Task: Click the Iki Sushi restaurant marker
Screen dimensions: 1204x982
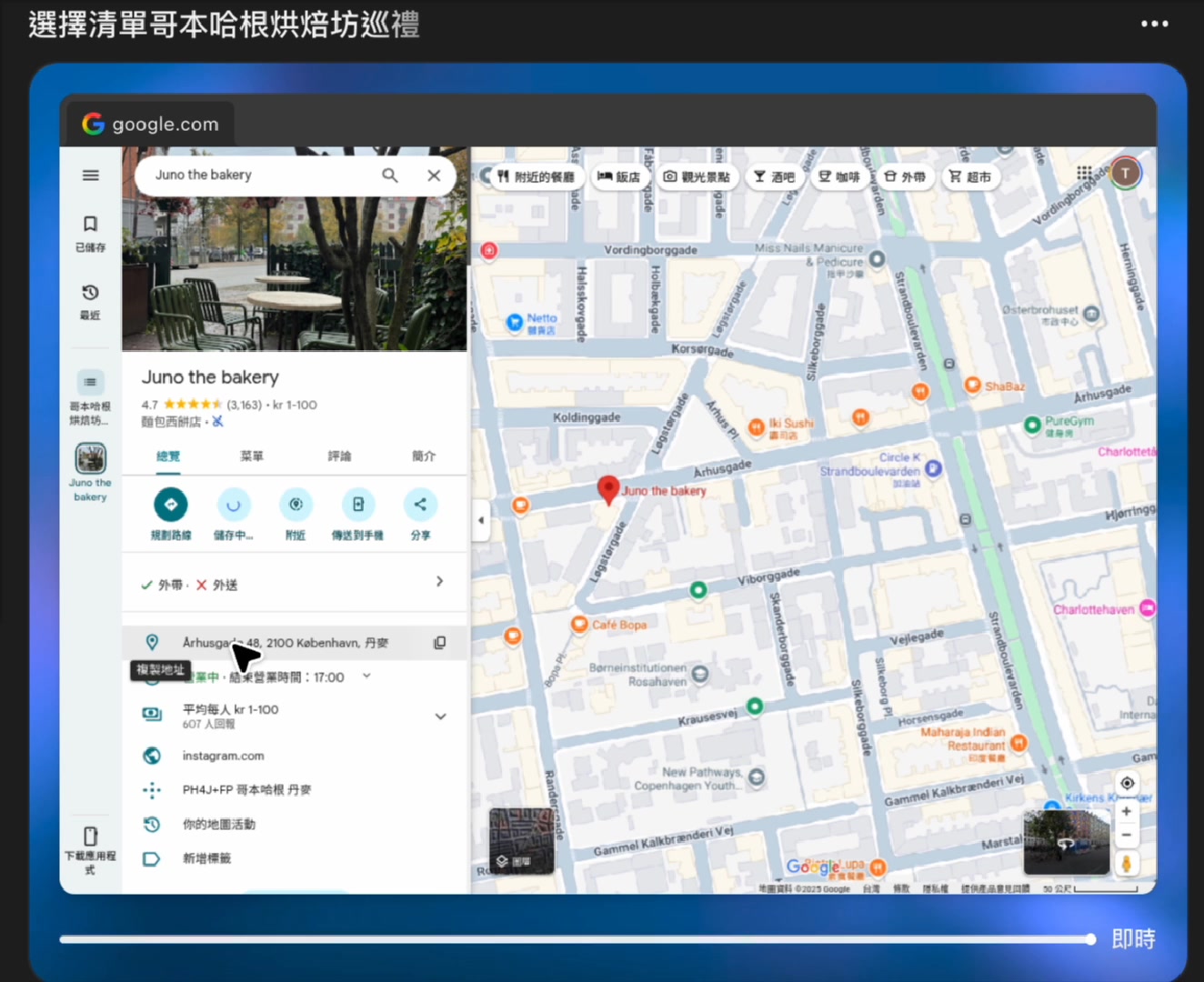Action: click(756, 427)
